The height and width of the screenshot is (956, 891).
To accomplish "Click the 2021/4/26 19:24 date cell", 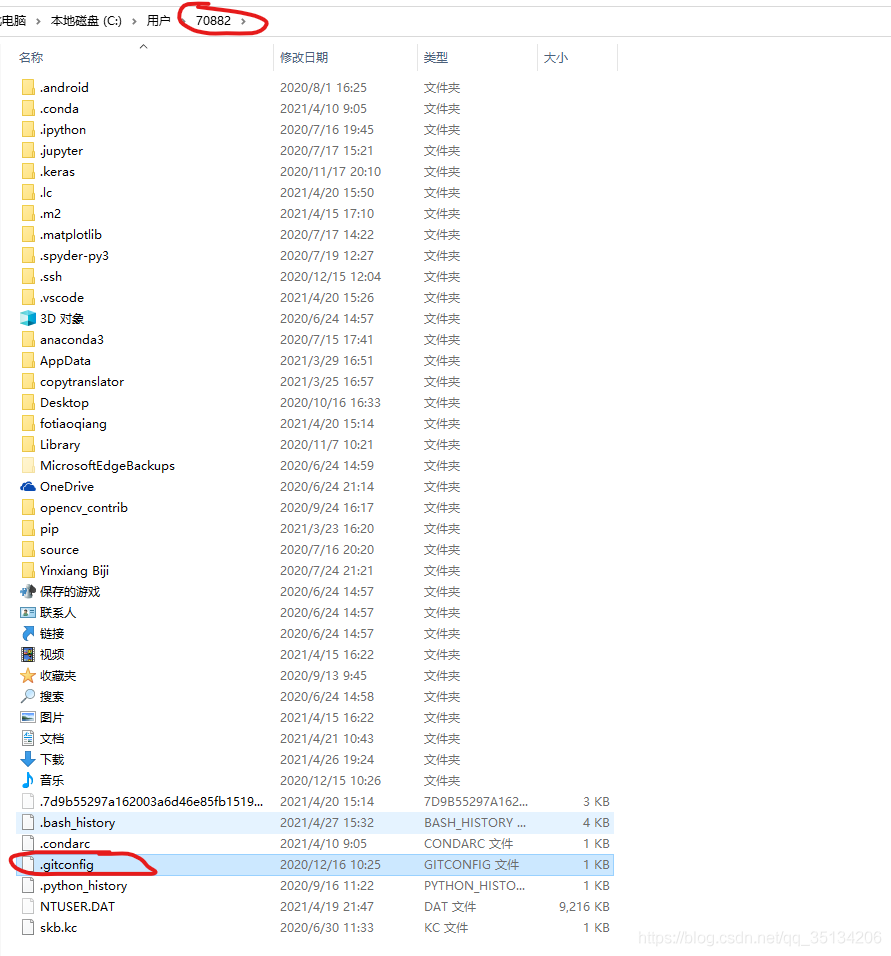I will point(327,760).
